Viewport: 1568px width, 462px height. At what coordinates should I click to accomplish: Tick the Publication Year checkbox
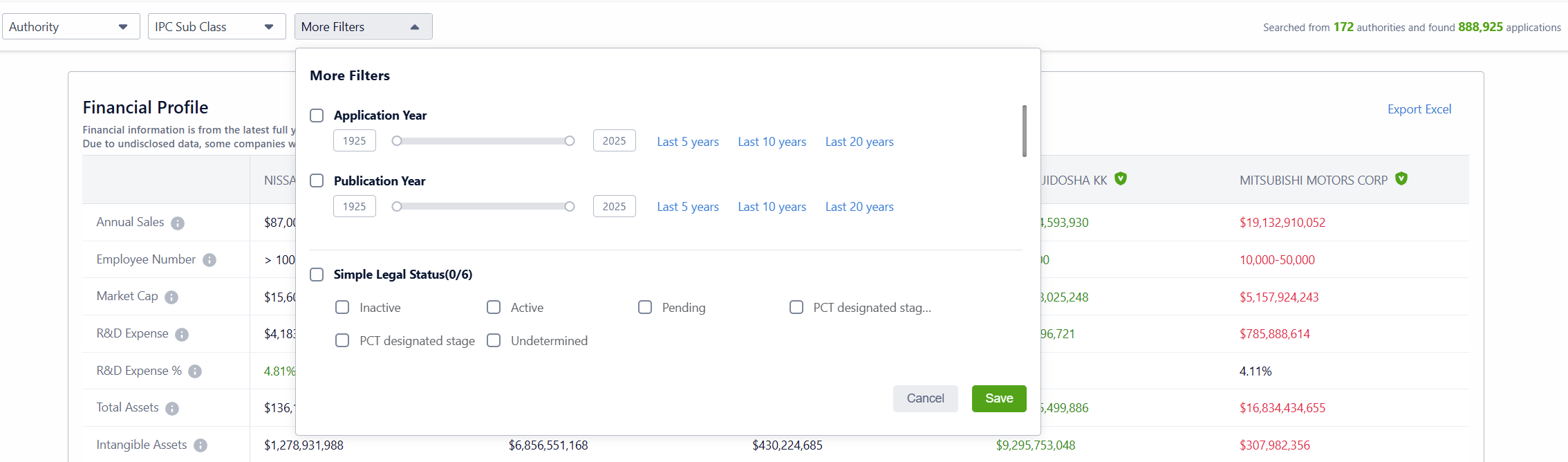click(317, 181)
